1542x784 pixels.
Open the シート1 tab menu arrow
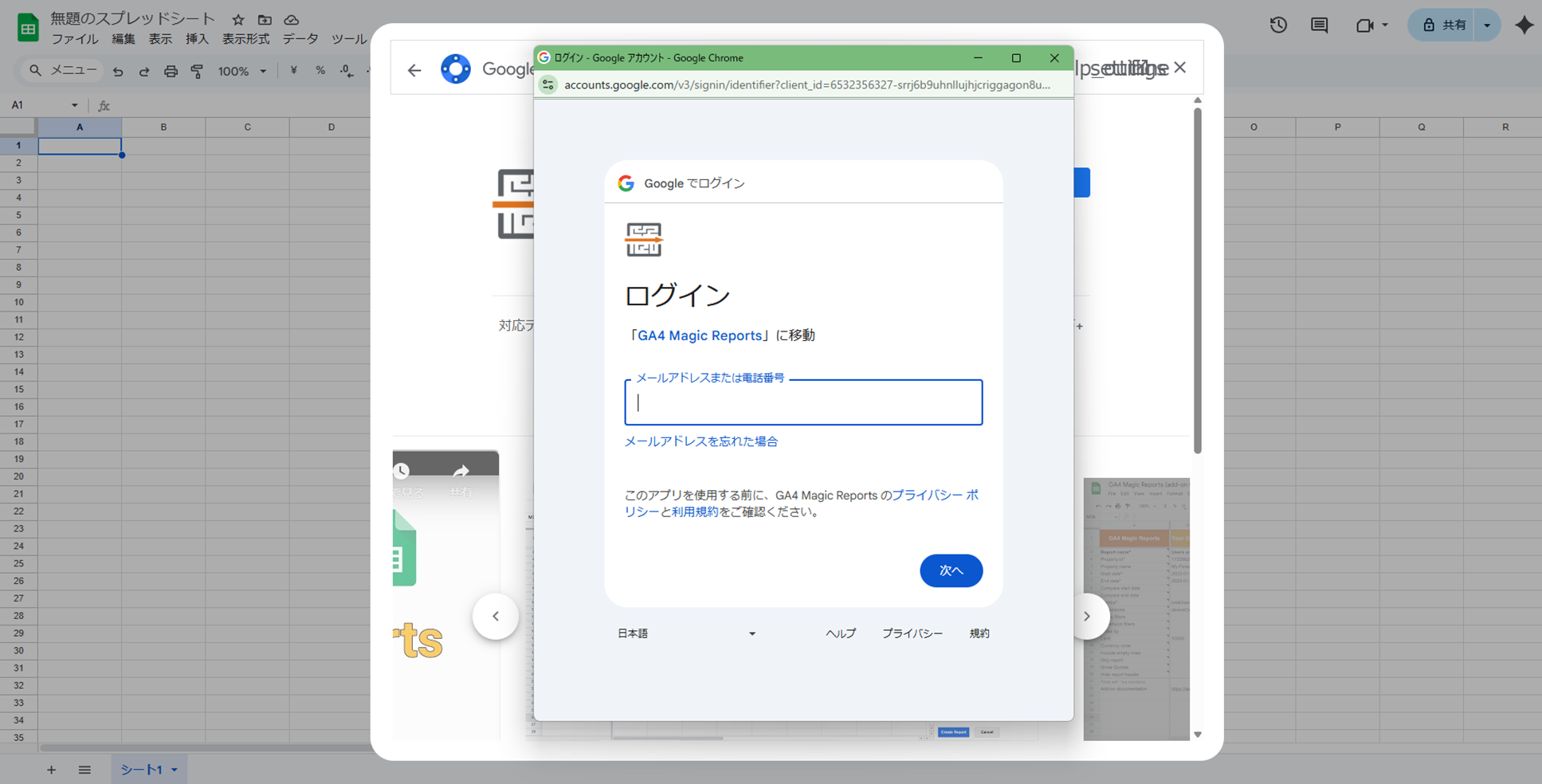175,770
